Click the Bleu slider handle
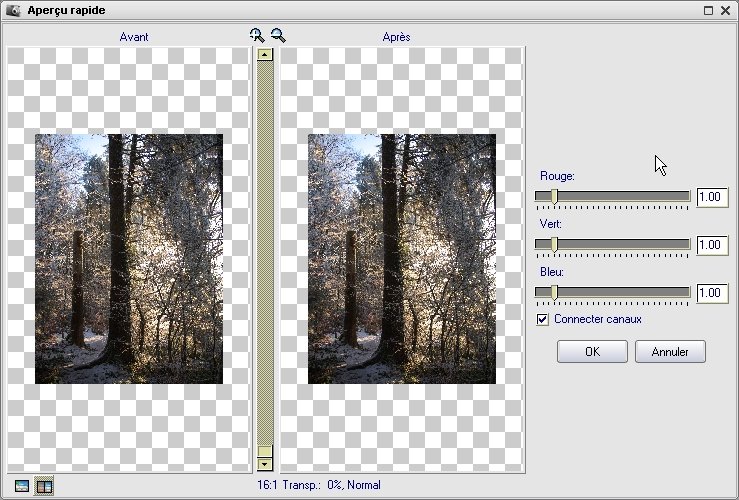This screenshot has height=500, width=739. (554, 292)
